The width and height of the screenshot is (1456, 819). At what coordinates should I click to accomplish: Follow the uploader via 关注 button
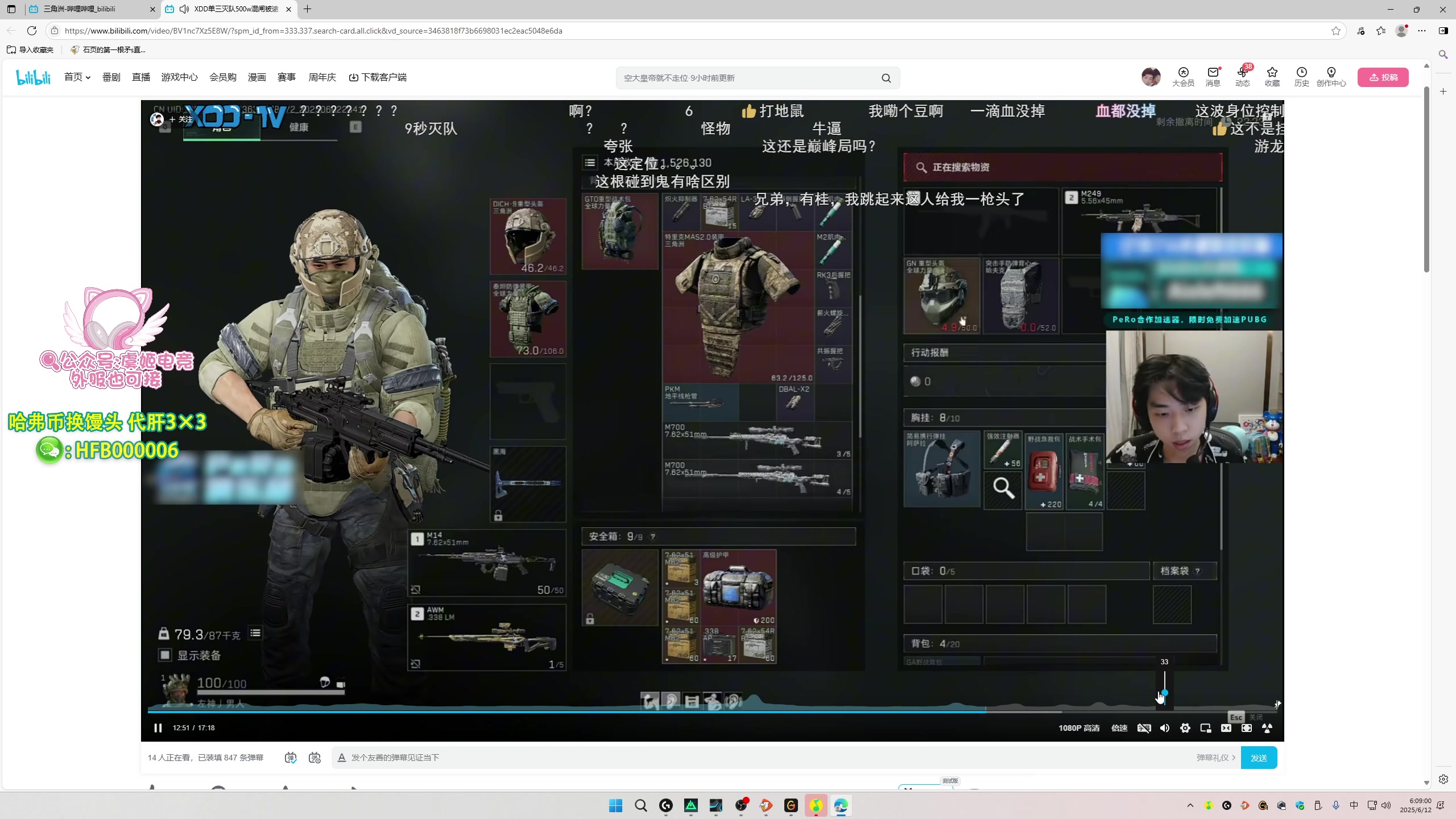181,119
